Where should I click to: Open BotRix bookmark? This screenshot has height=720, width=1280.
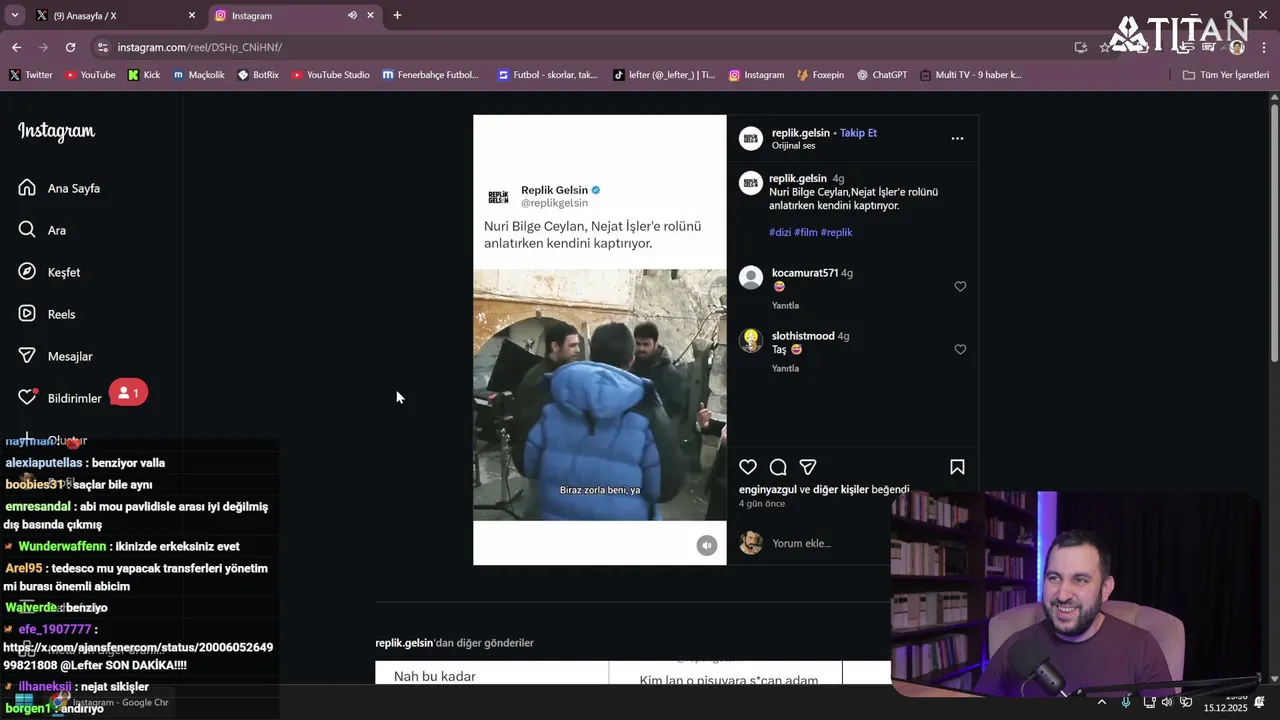[258, 75]
